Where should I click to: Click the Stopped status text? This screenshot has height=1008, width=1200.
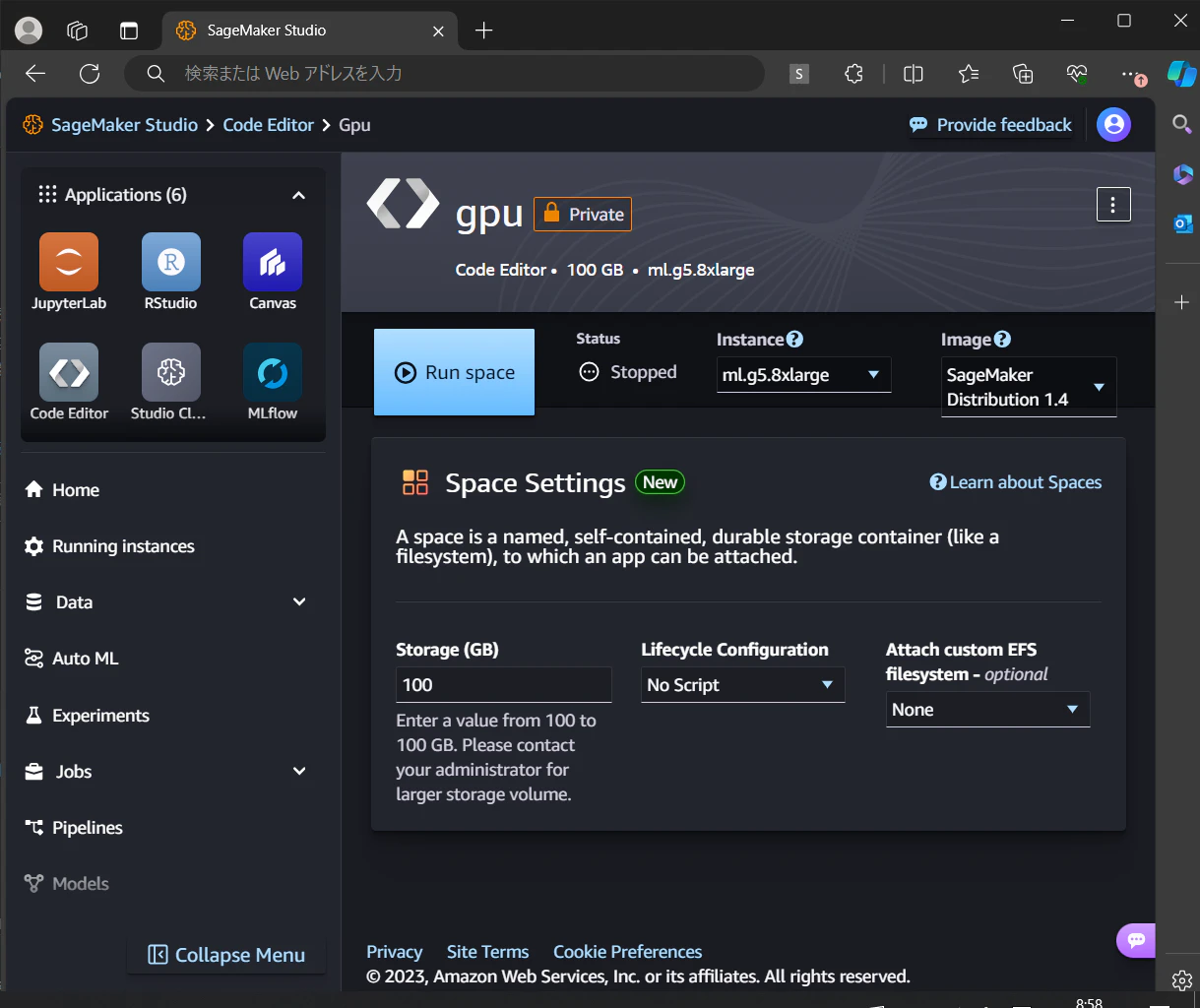click(x=643, y=372)
